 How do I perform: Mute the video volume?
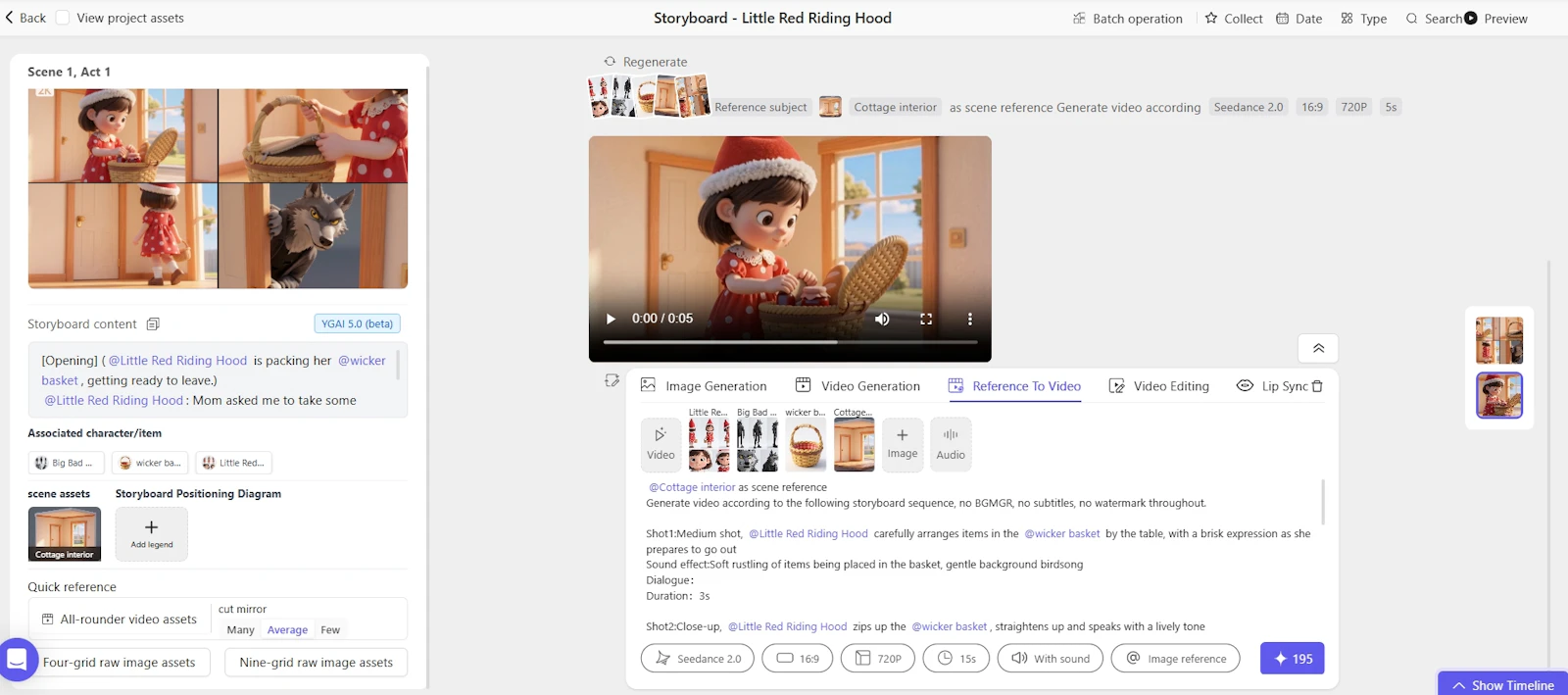(x=882, y=319)
